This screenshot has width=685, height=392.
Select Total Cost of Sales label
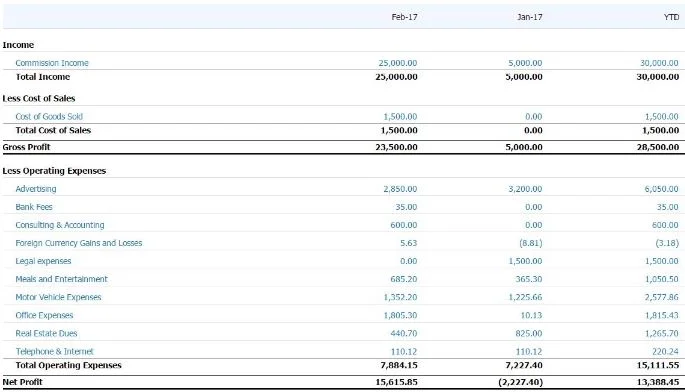[53, 130]
